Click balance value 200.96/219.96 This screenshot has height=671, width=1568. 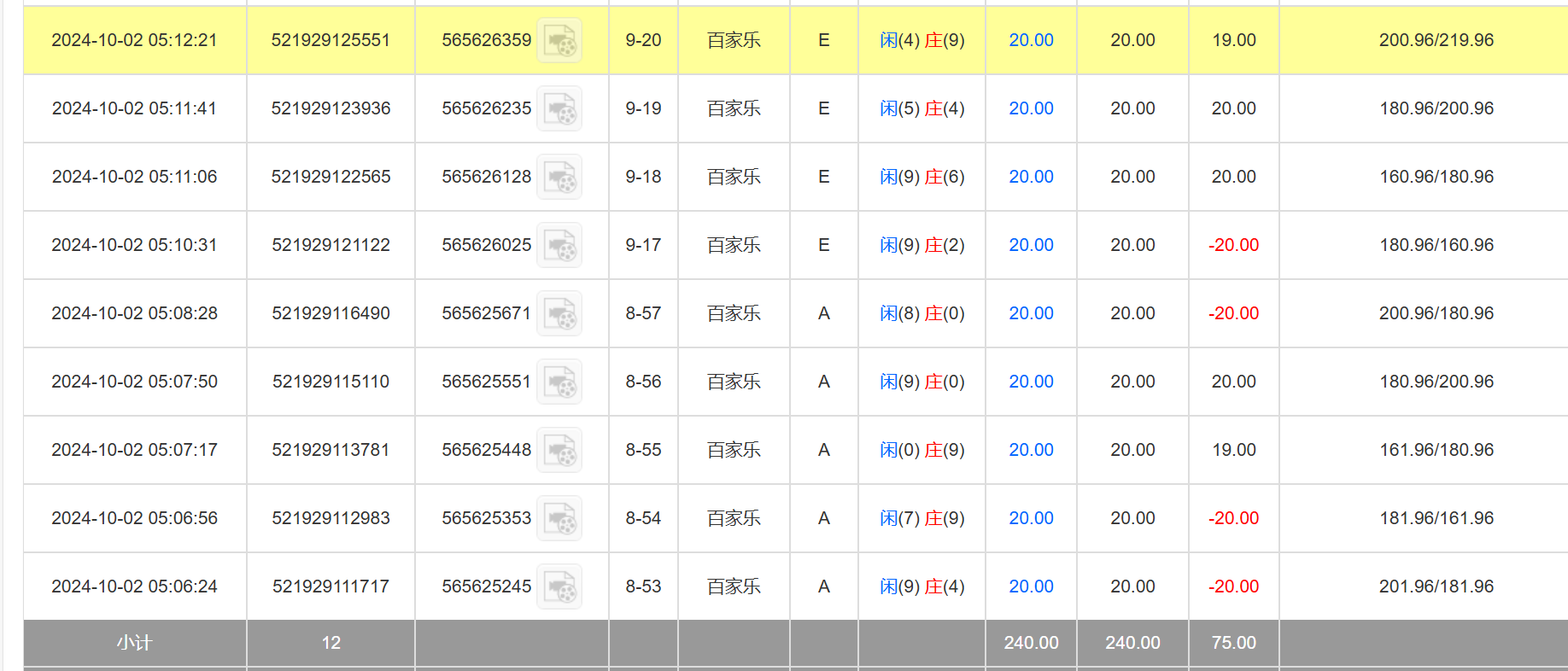point(1436,40)
